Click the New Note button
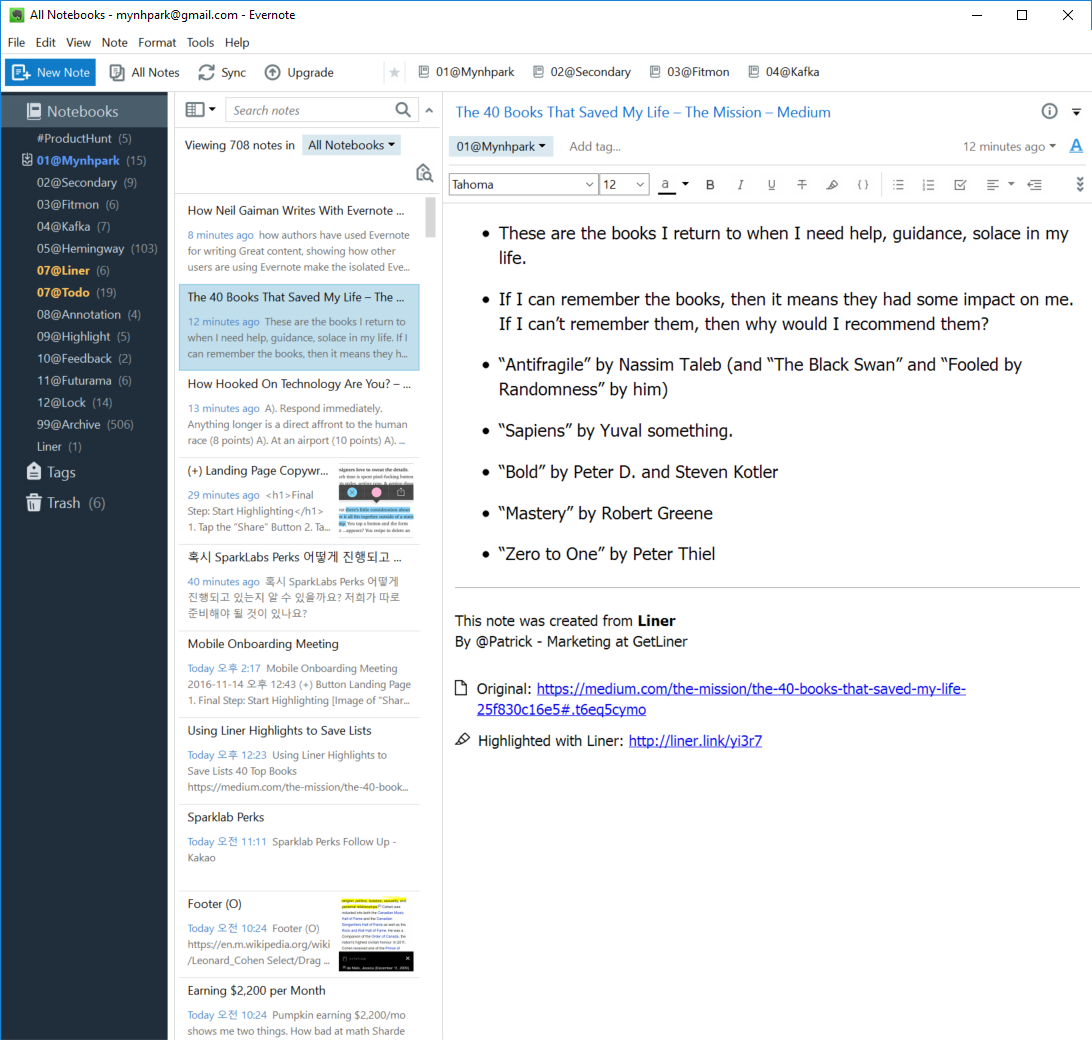Screen dimensions: 1092x1040 [x=50, y=72]
